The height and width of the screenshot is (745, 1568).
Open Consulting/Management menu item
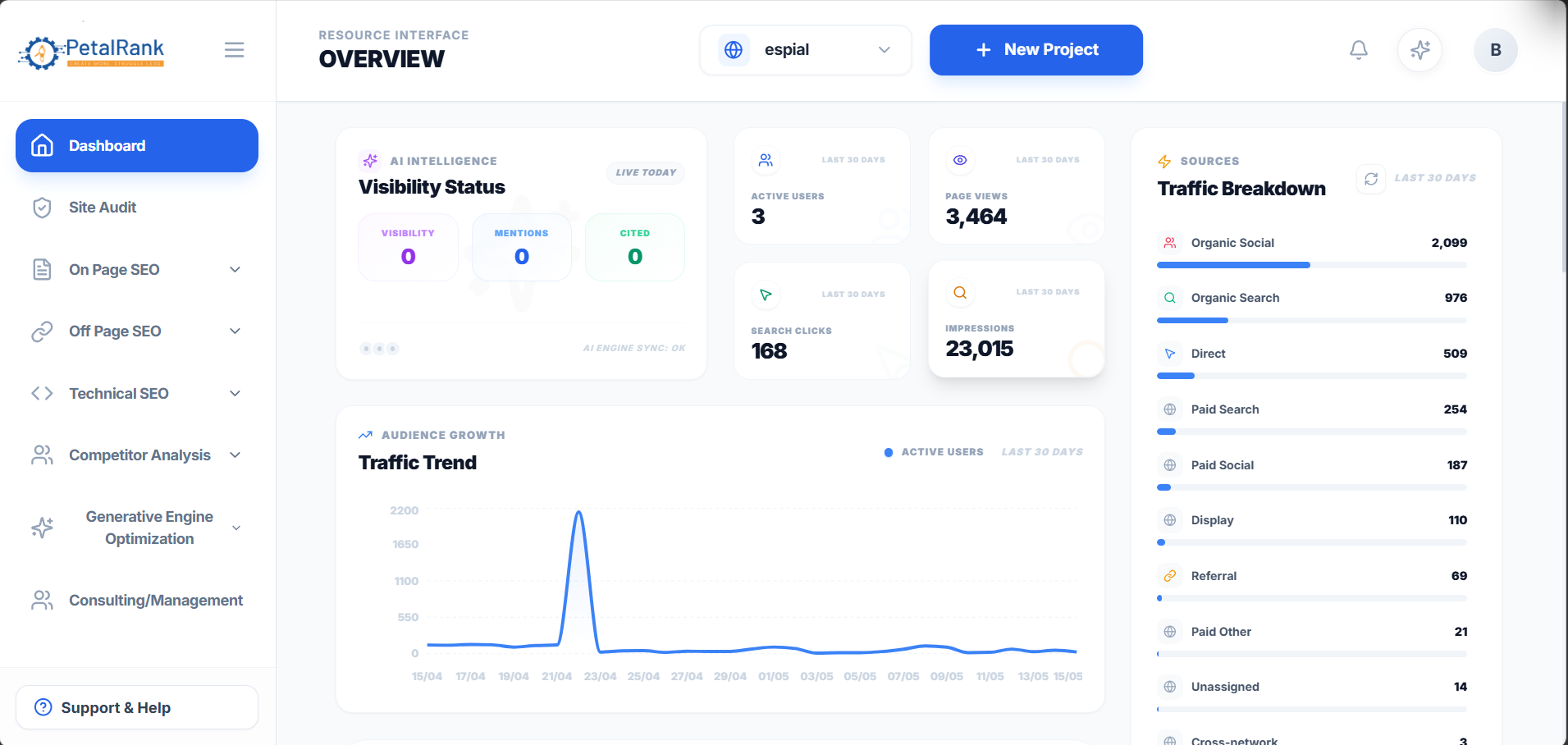[137, 601]
